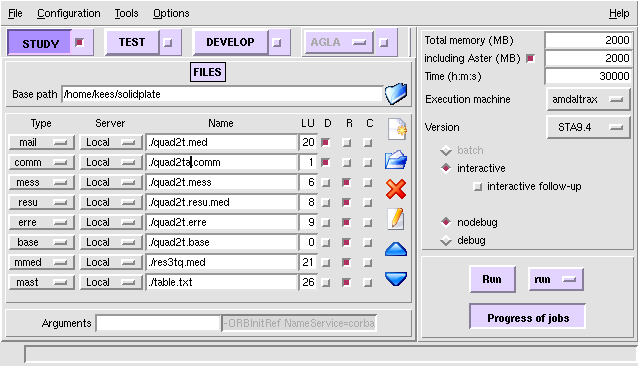638x366 pixels.
Task: Click the Total memory (MB) field
Action: (x=588, y=40)
